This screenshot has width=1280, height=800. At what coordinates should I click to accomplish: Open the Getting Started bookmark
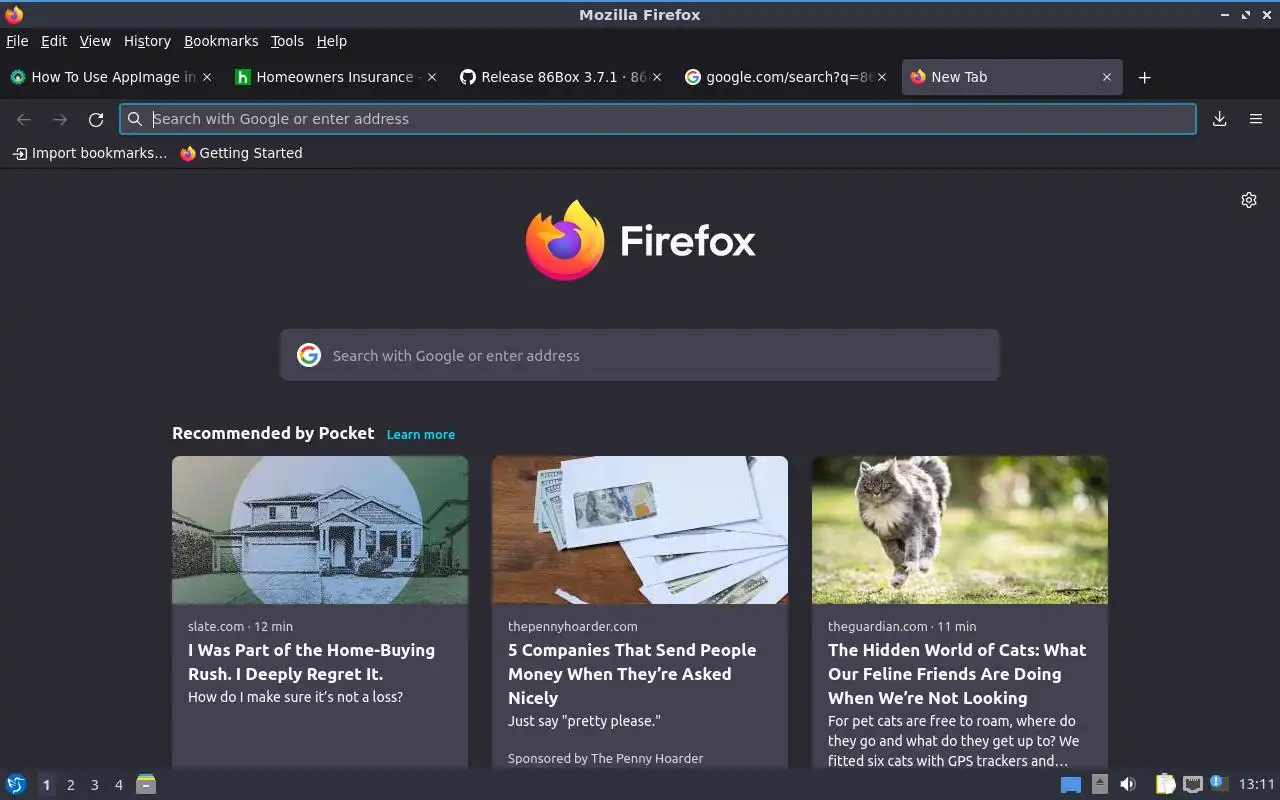click(x=241, y=153)
